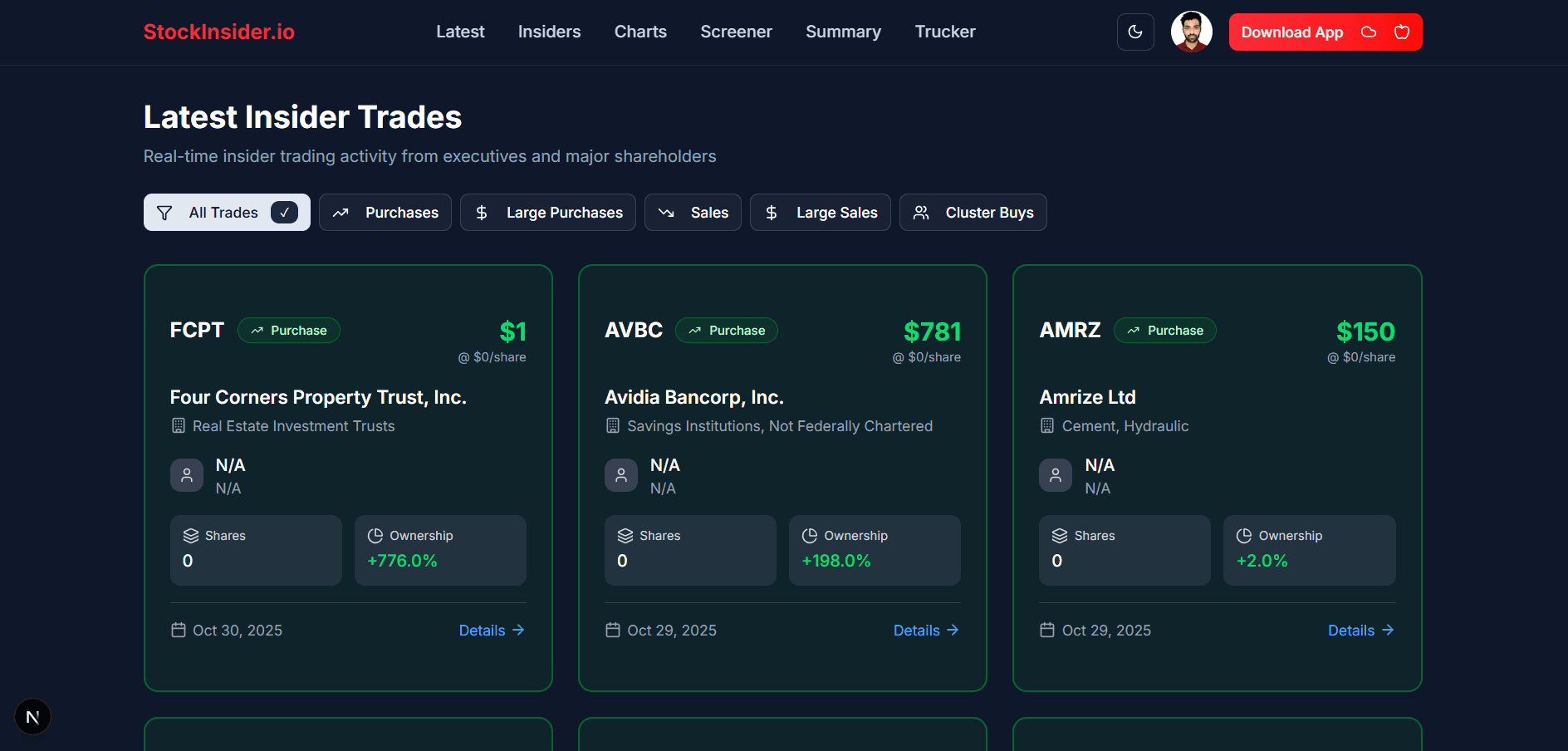Open the filter funnel on All Trades
The image size is (1568, 751).
[164, 212]
